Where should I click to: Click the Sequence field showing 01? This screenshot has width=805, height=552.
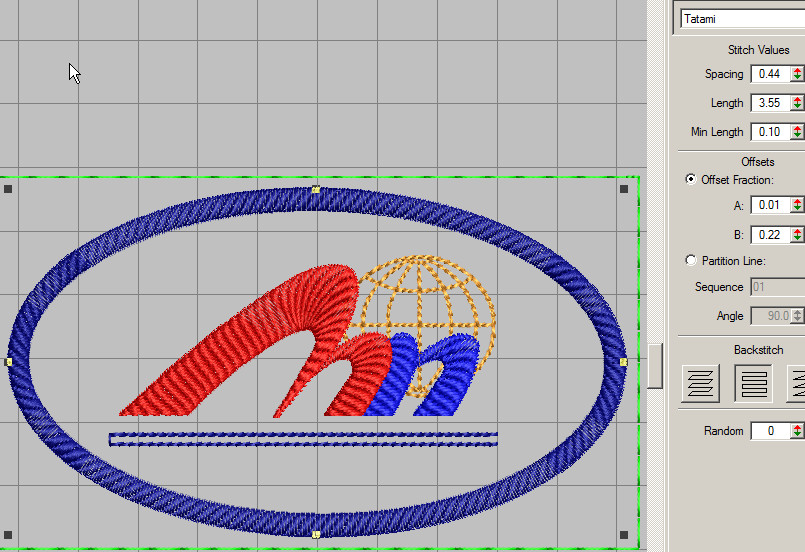click(x=777, y=287)
